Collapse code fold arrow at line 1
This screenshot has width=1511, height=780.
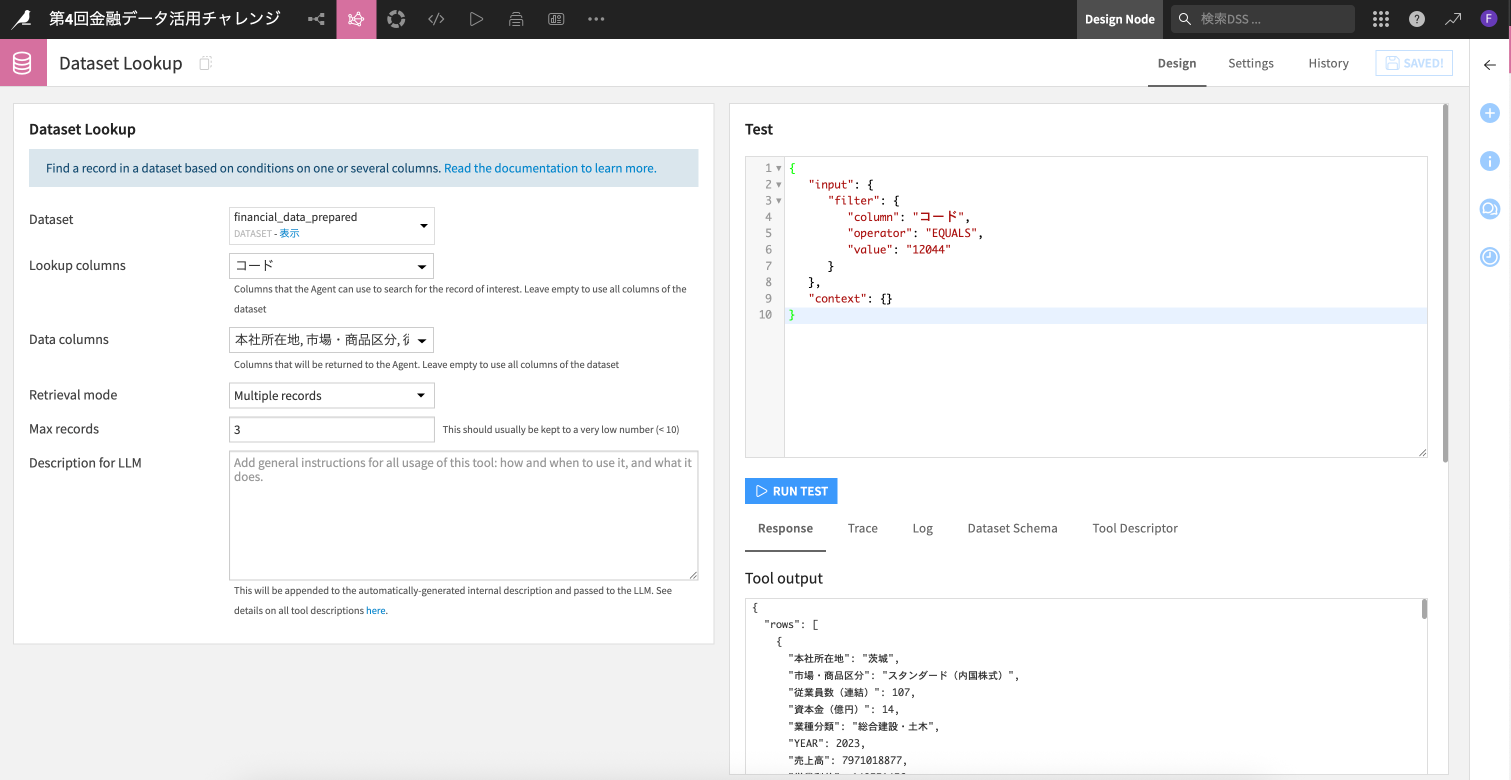pos(779,168)
